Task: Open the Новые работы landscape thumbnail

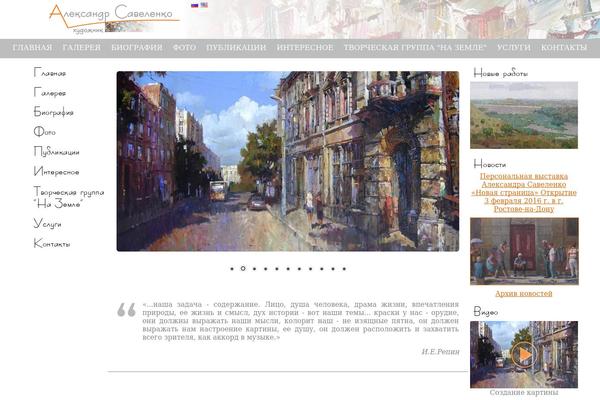Action: coord(524,115)
